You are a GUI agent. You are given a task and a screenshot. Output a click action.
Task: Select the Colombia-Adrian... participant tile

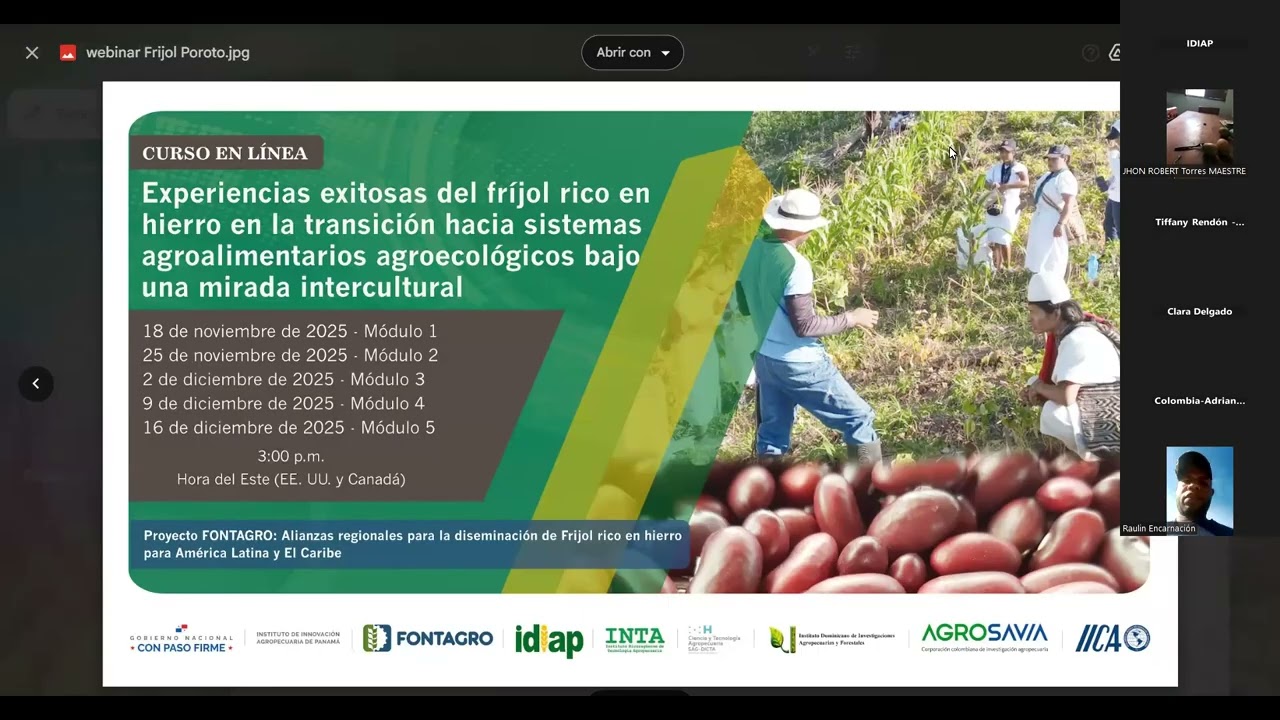(1199, 401)
